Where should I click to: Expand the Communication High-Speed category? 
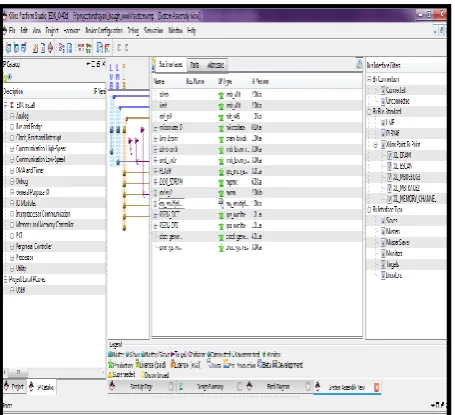(x=12, y=149)
